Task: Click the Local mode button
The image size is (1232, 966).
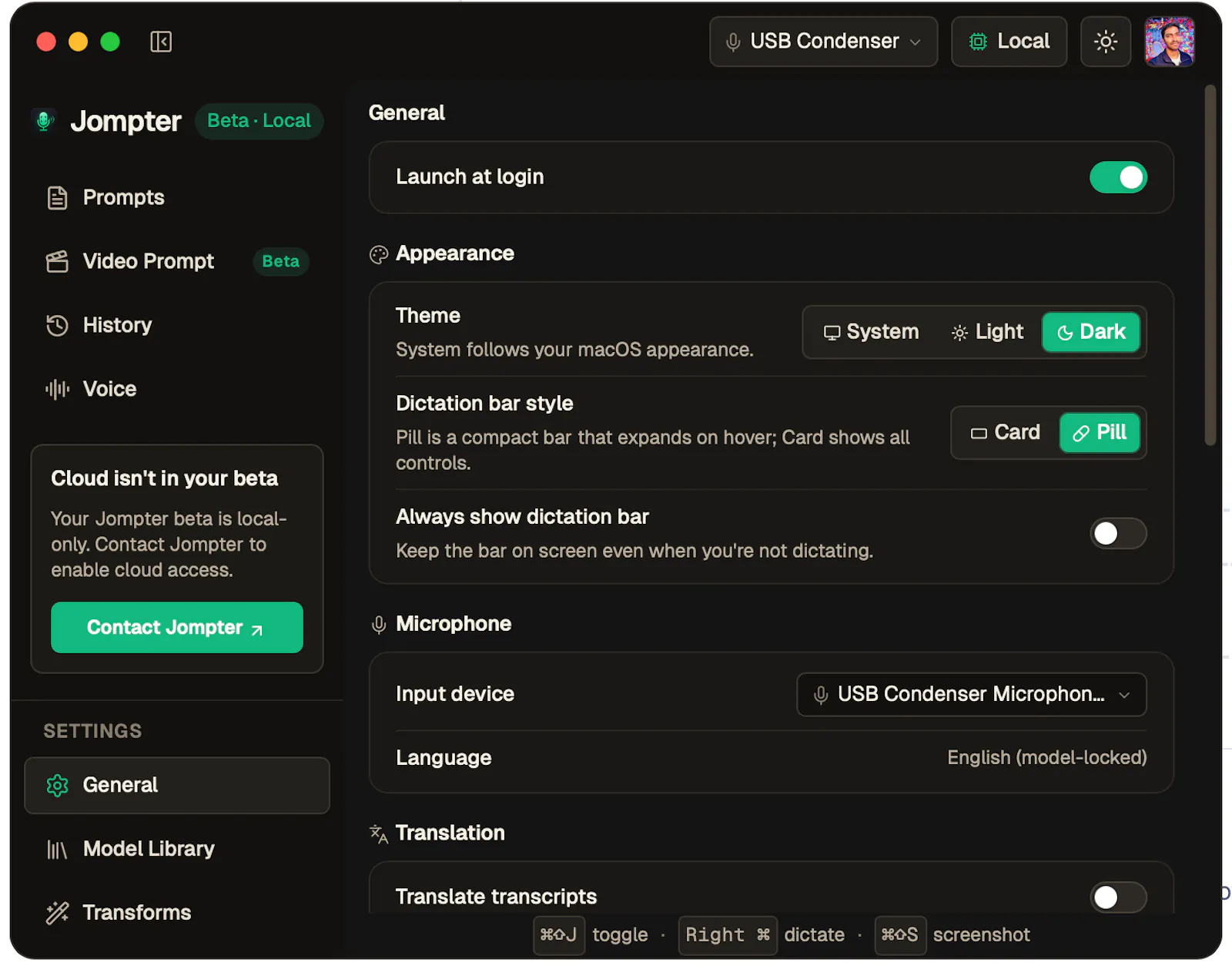Action: click(1009, 42)
